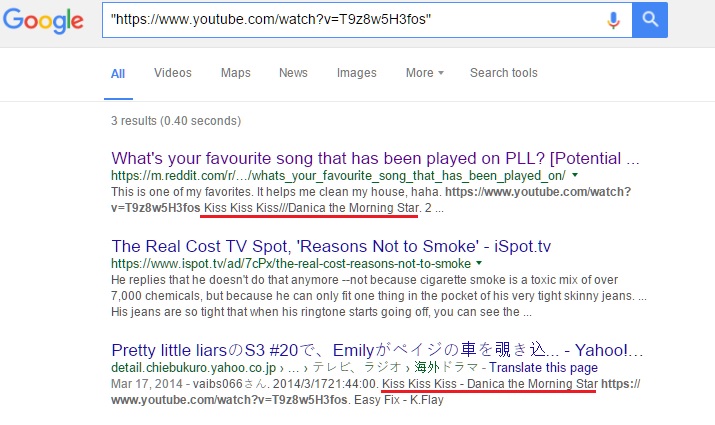The image size is (715, 425).
Task: Expand the More dropdown menu
Action: pos(425,73)
